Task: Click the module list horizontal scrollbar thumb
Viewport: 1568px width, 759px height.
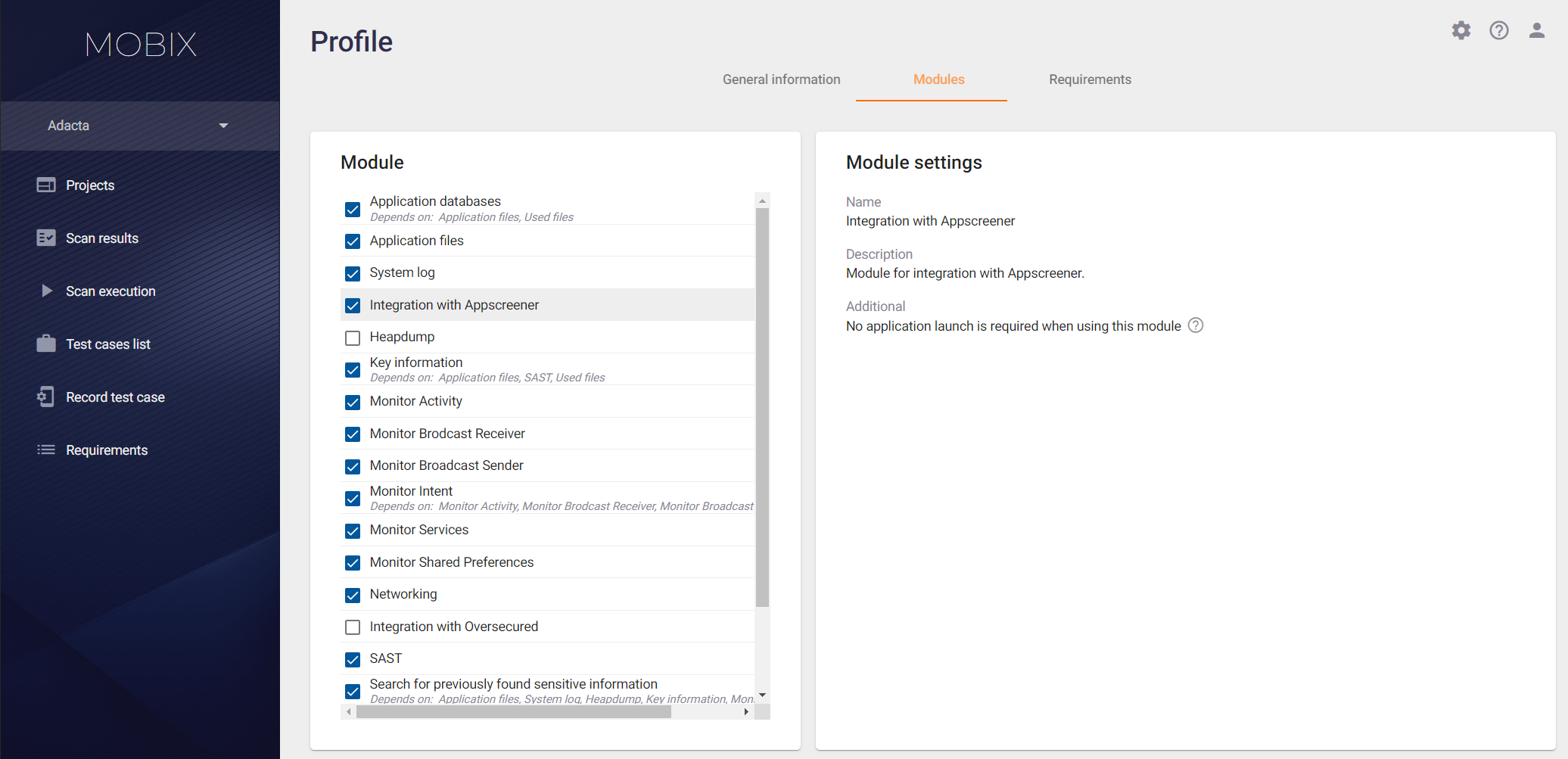Action: pos(514,712)
